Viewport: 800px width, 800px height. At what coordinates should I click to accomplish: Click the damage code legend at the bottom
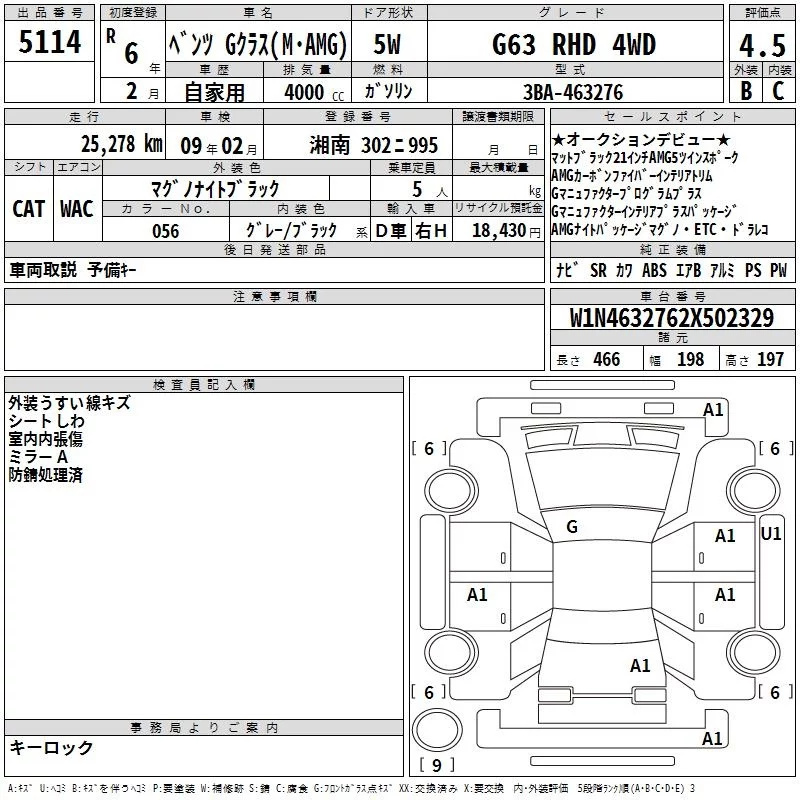[x=351, y=789]
